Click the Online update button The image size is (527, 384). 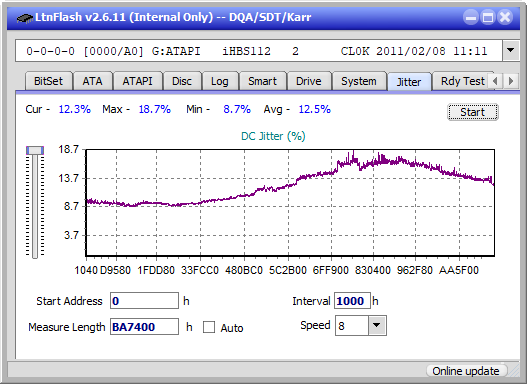coord(466,371)
